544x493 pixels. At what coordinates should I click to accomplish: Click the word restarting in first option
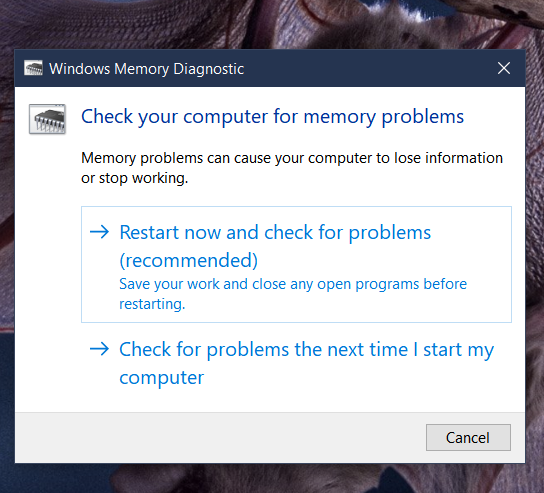click(x=152, y=304)
